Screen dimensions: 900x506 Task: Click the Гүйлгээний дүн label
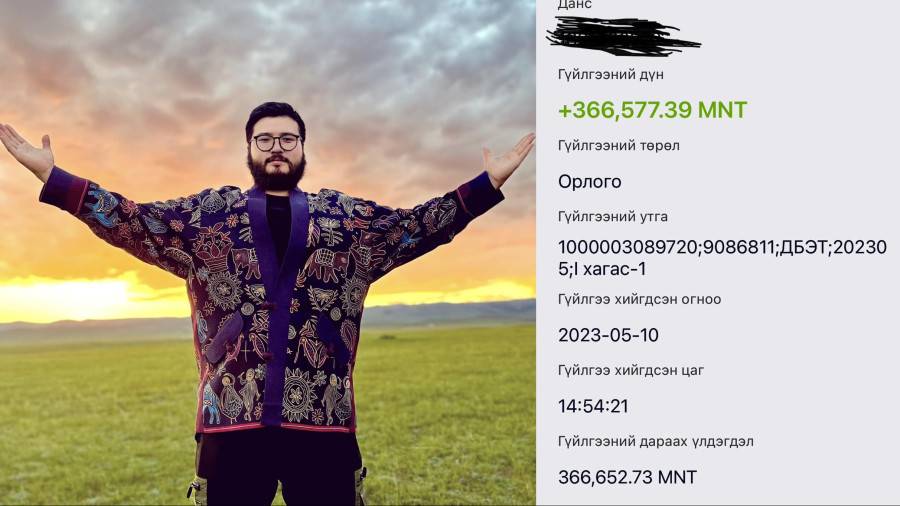coord(611,75)
